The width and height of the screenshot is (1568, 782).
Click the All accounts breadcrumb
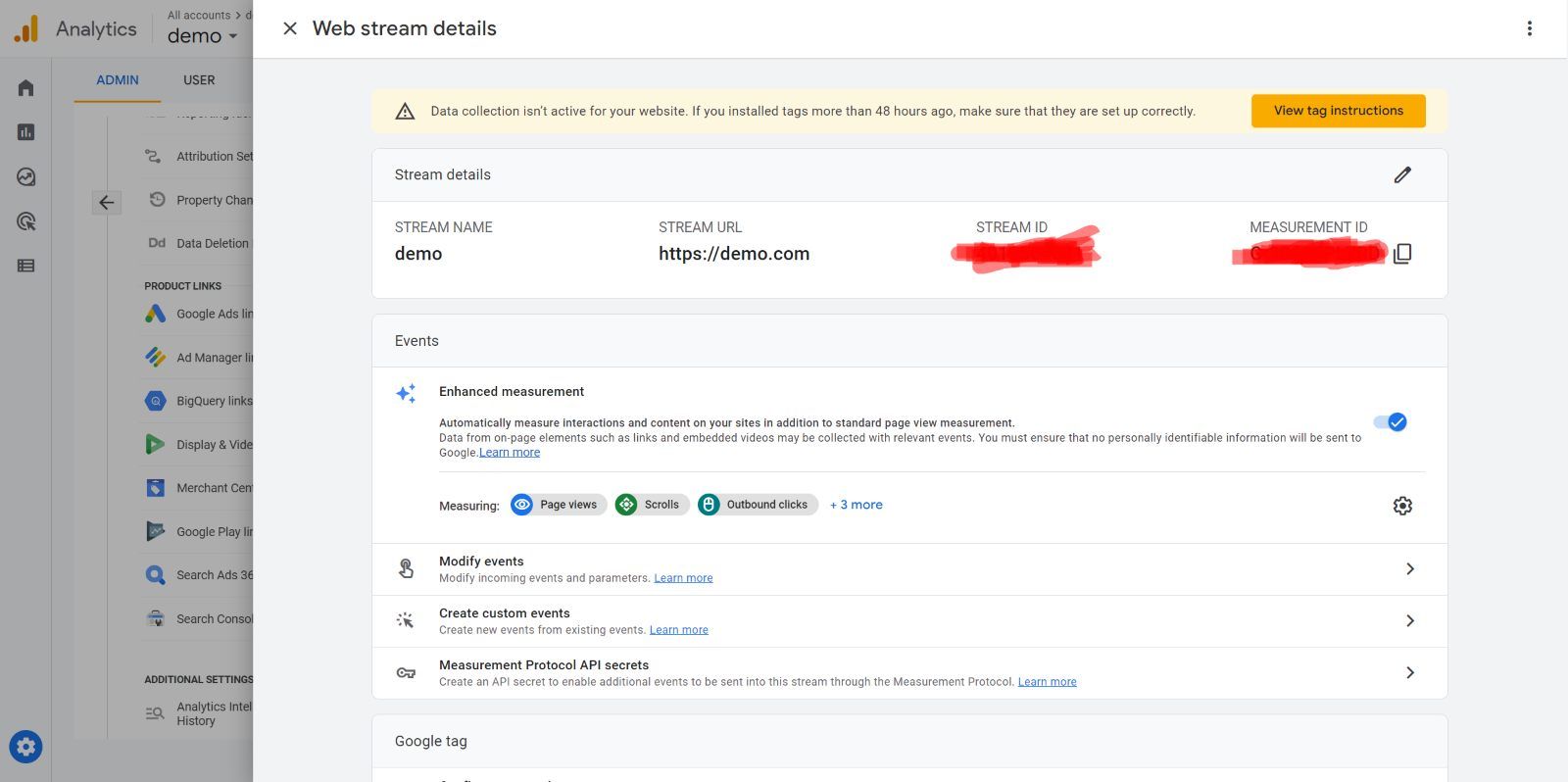tap(199, 15)
